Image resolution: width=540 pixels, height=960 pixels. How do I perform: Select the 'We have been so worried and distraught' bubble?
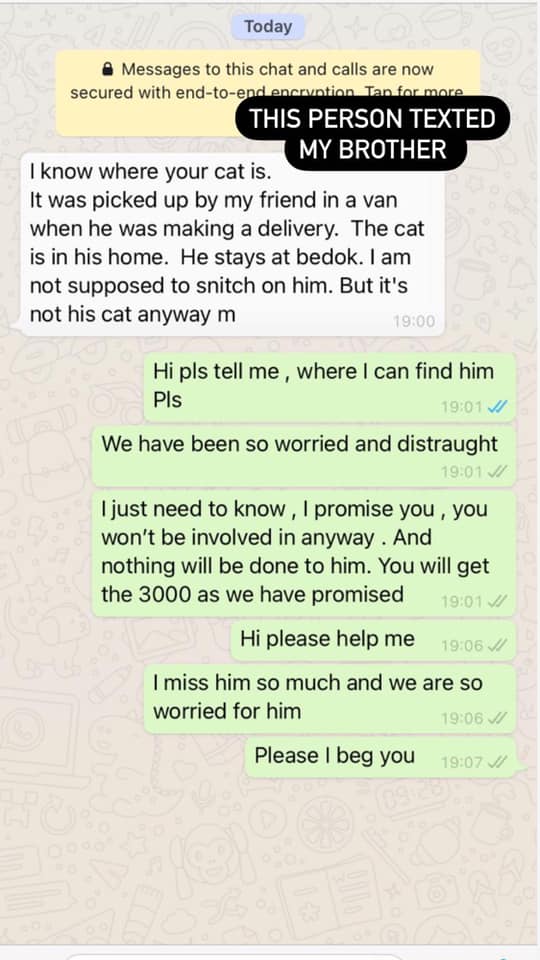[304, 456]
